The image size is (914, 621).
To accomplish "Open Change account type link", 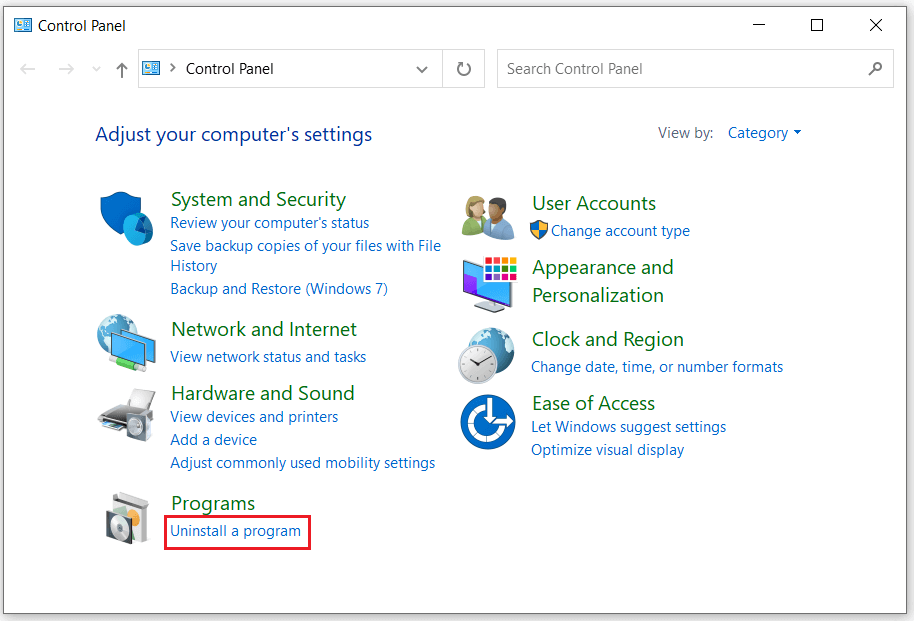I will coord(620,231).
